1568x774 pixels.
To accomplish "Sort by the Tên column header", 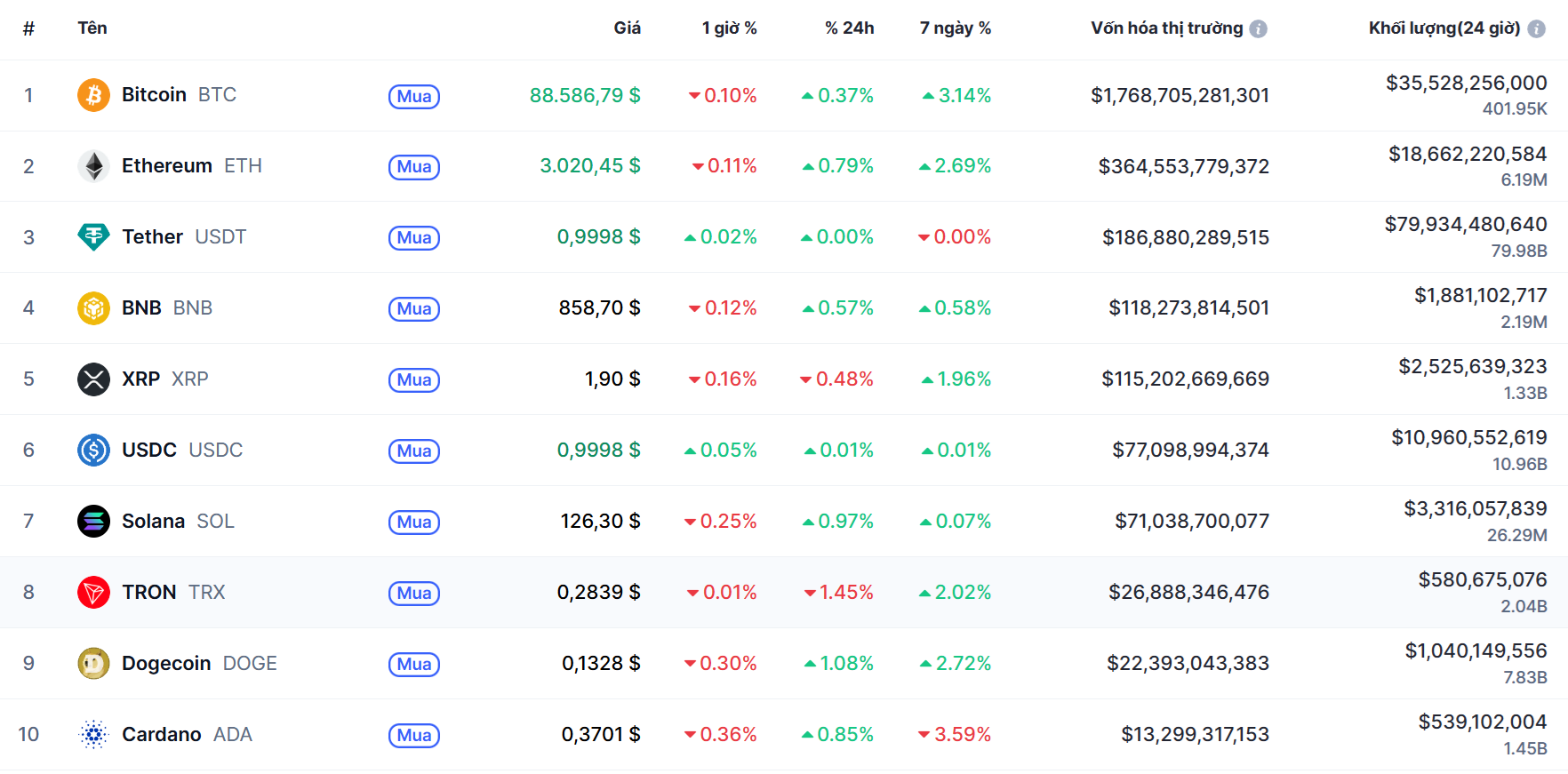I will tap(92, 28).
